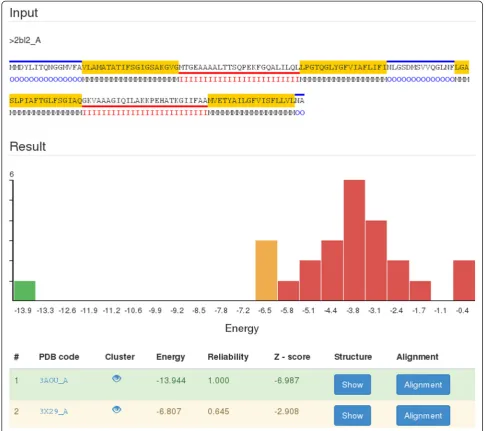
Task: Select the red histogram bar at -4.4
Action: [x=332, y=270]
